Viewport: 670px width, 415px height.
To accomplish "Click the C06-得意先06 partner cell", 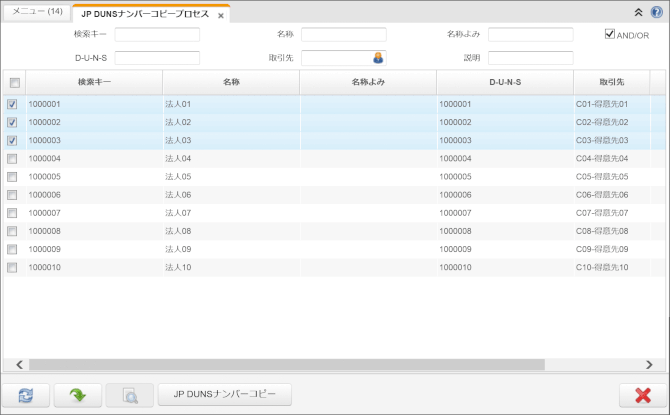I will 611,195.
